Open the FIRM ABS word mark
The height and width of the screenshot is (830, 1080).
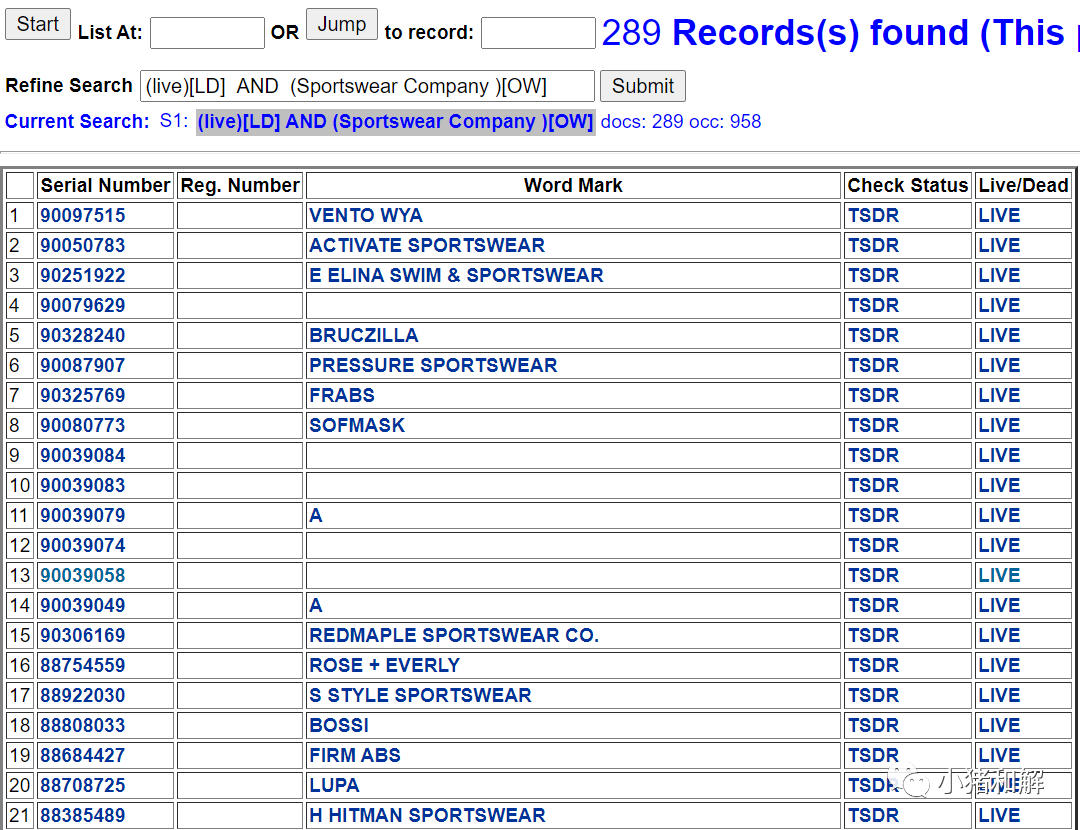point(355,756)
